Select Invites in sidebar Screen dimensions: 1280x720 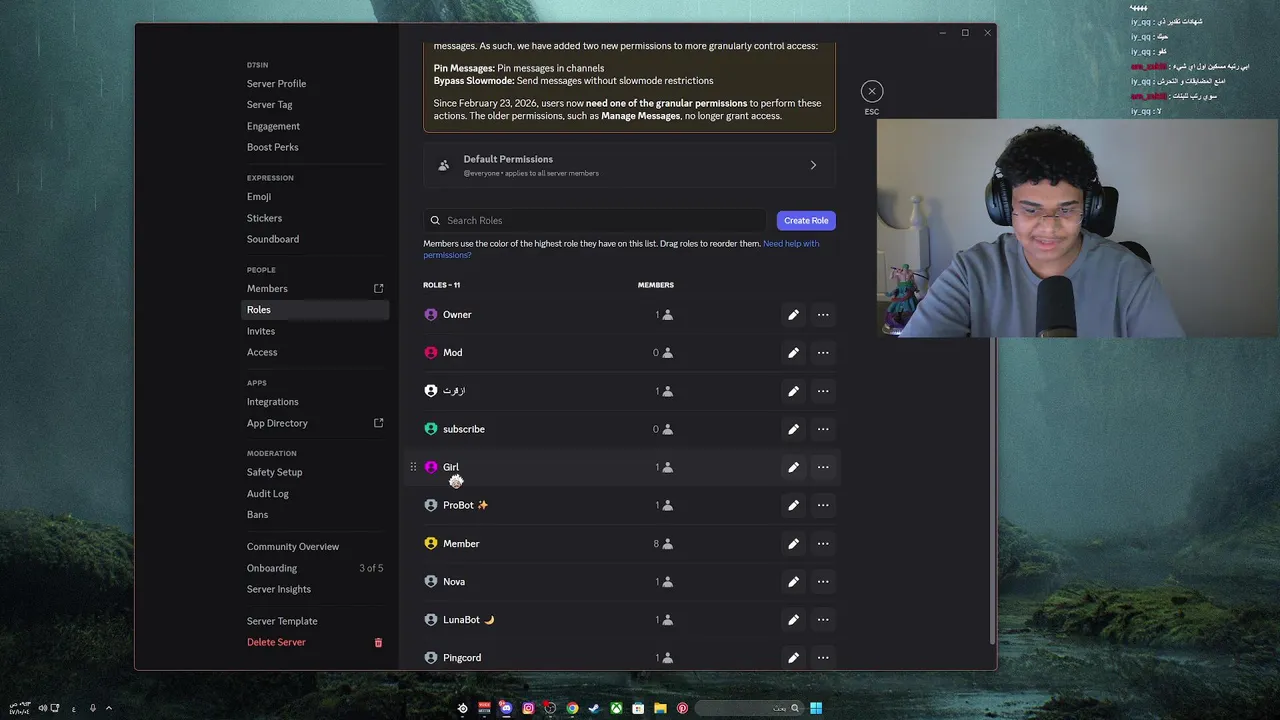261,331
